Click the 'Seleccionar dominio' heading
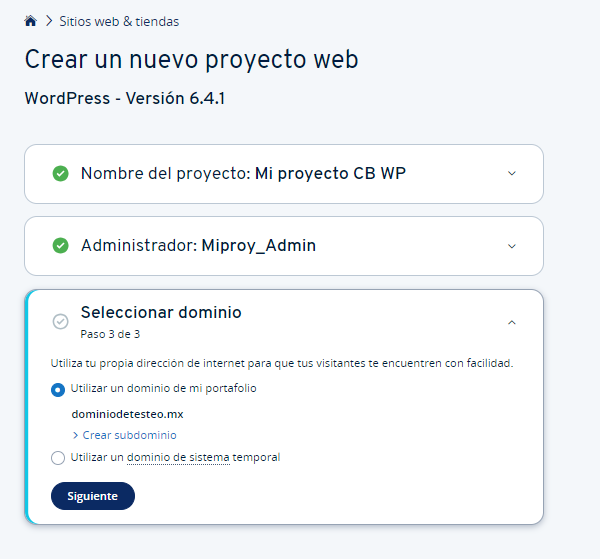 (161, 312)
